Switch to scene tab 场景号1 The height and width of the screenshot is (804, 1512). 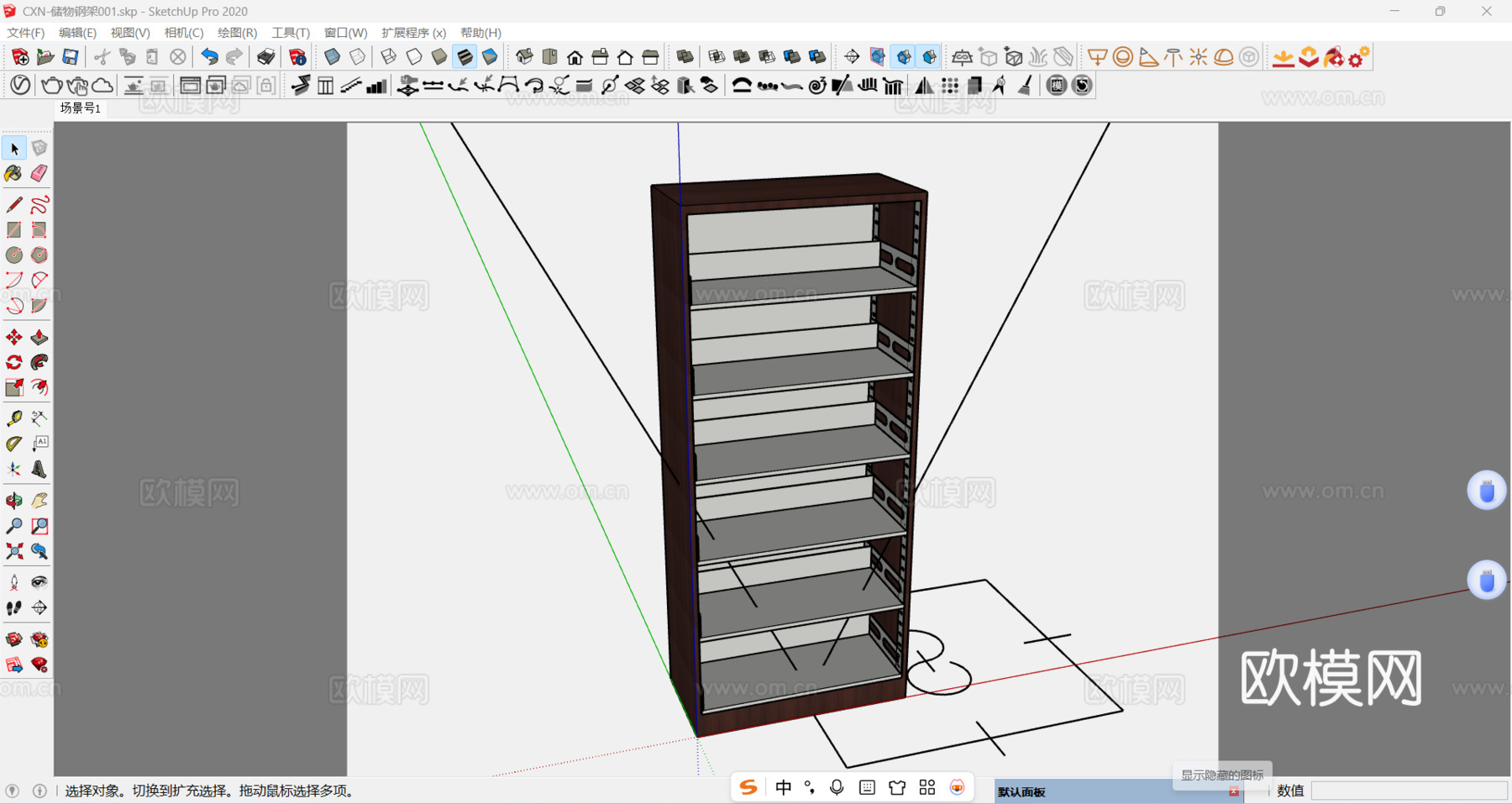click(80, 108)
